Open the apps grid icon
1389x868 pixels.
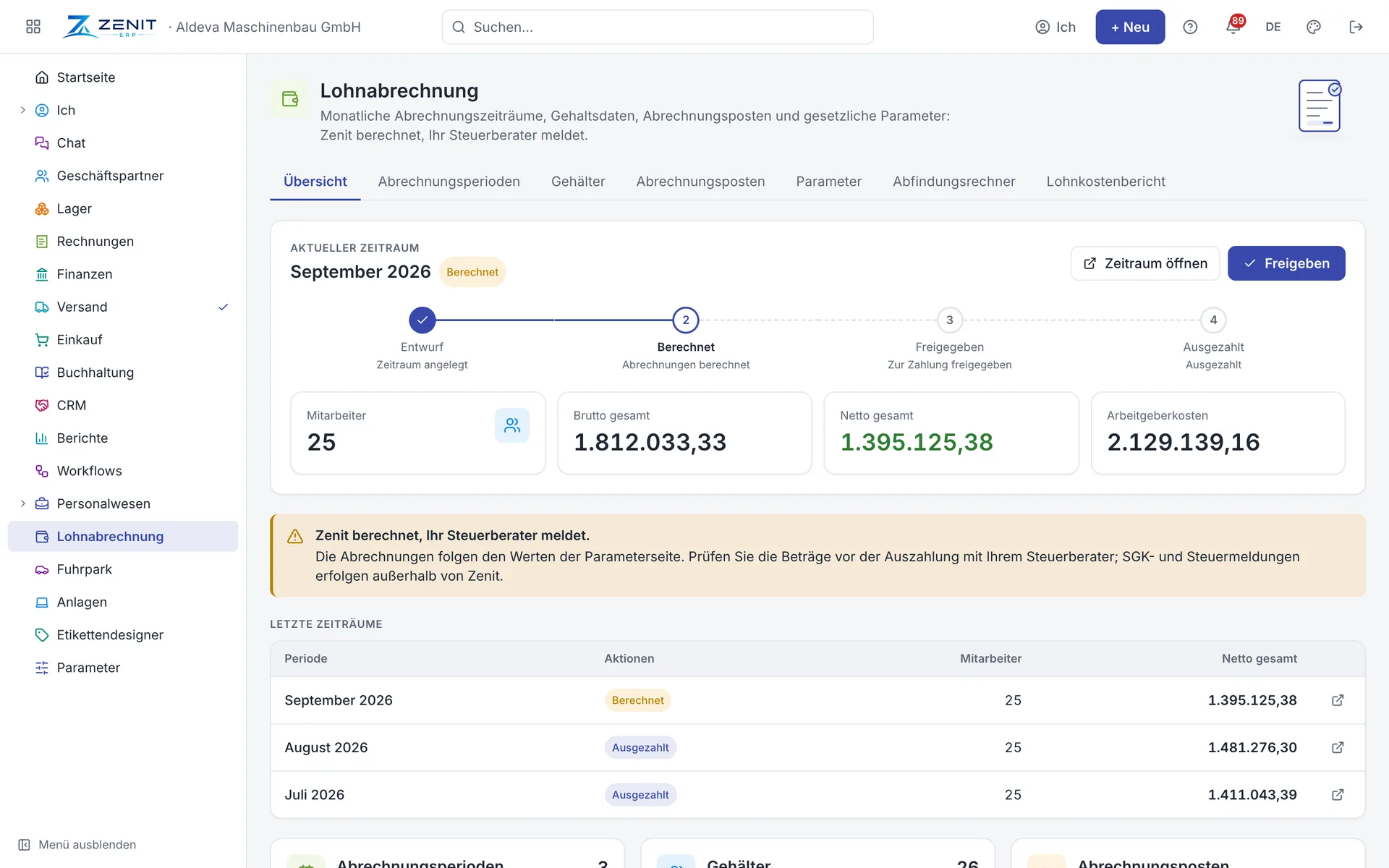pyautogui.click(x=33, y=27)
